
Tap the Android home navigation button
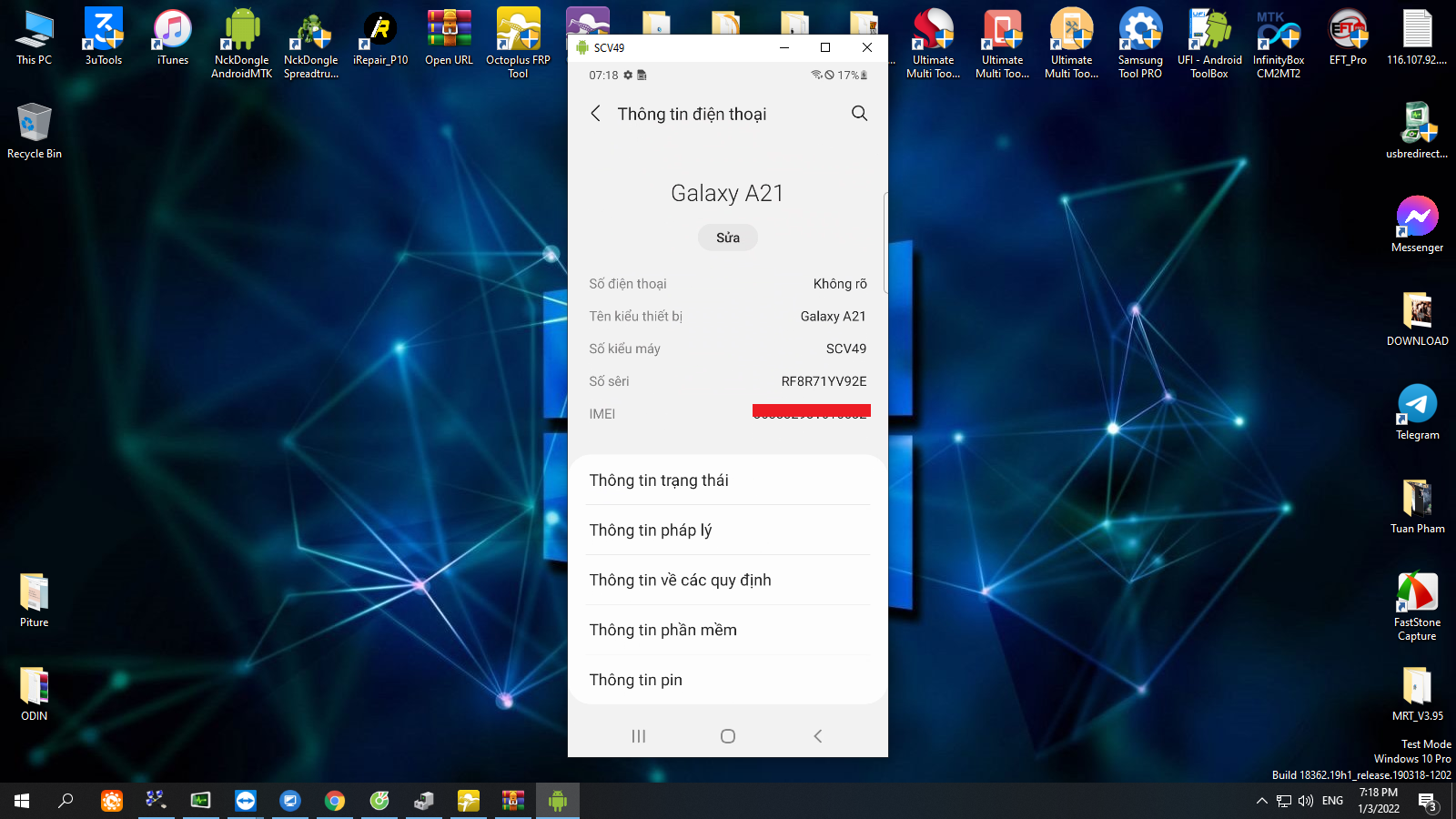(728, 736)
